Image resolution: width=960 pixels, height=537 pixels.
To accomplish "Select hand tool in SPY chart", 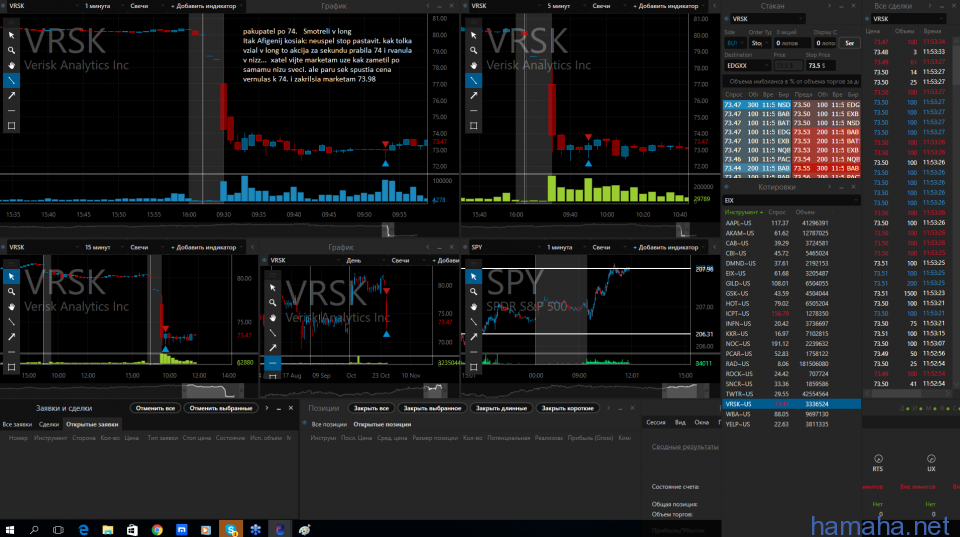I will (x=473, y=307).
